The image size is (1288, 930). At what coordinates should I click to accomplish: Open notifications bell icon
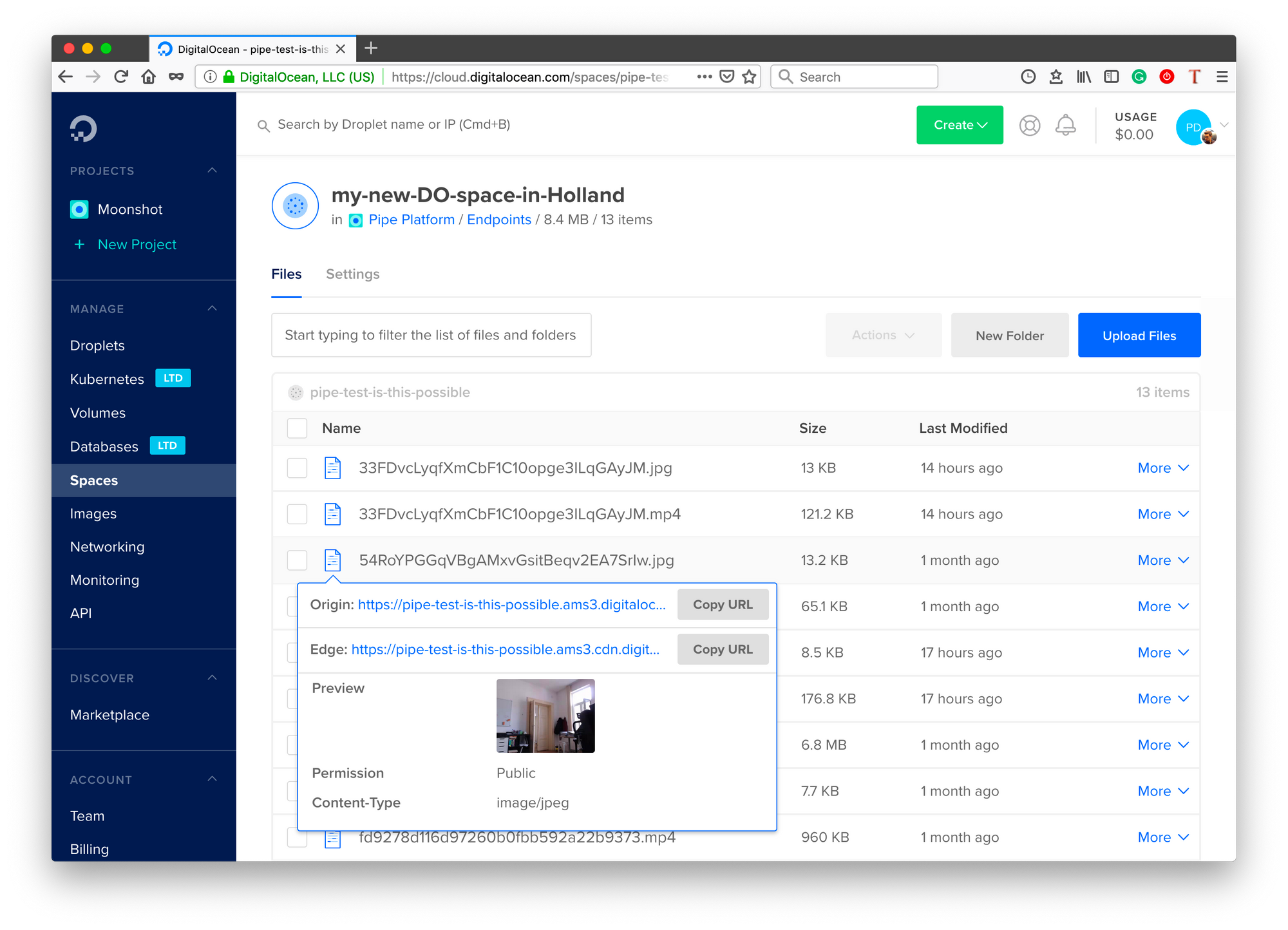[x=1066, y=125]
